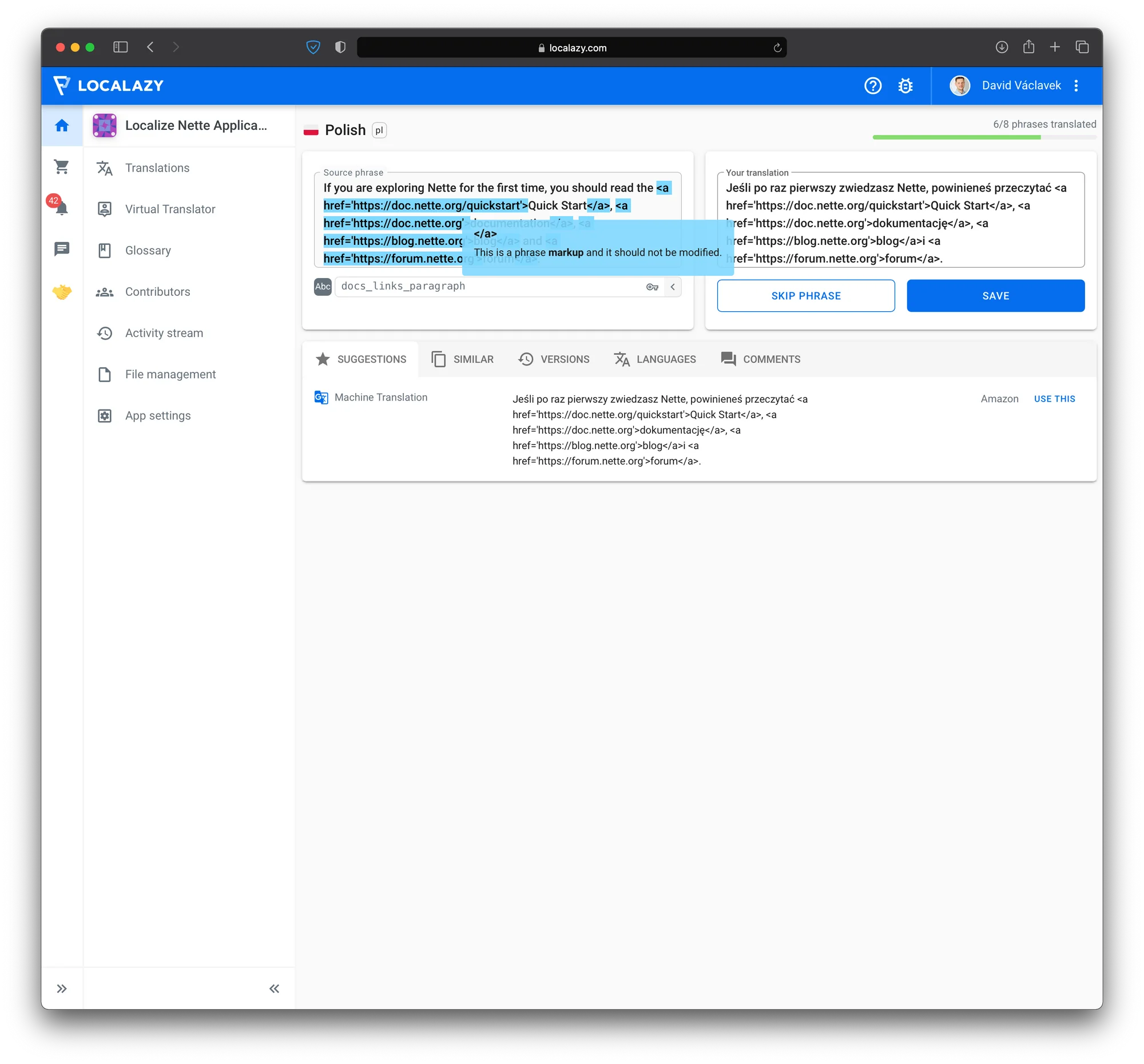Viewport: 1144px width, 1064px height.
Task: Collapse the phrase key chevron arrow
Action: click(672, 287)
